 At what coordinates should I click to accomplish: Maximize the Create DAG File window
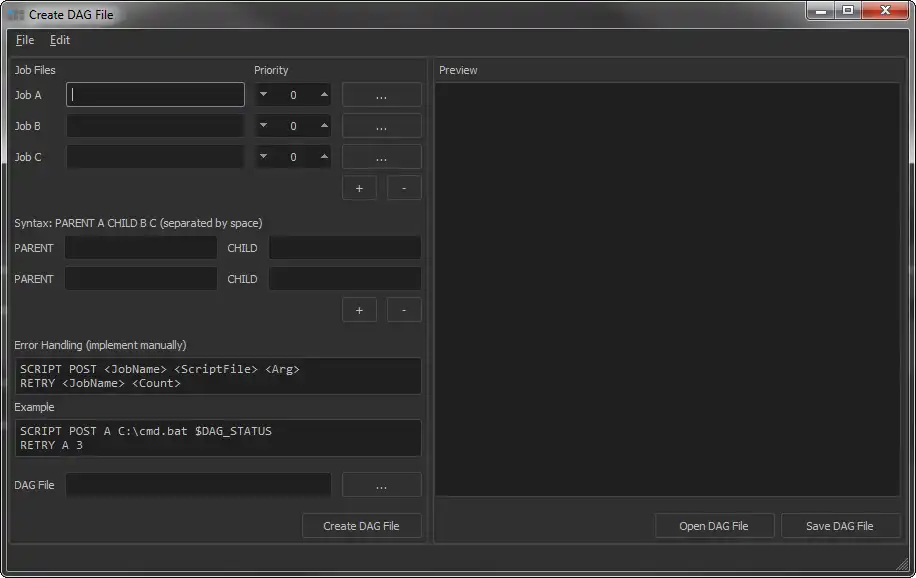pos(848,11)
